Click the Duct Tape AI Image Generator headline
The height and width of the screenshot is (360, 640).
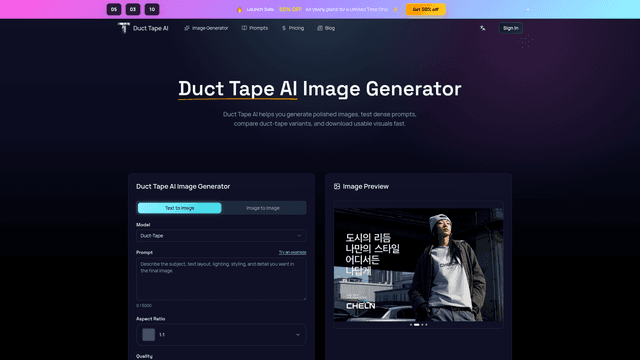pos(320,89)
